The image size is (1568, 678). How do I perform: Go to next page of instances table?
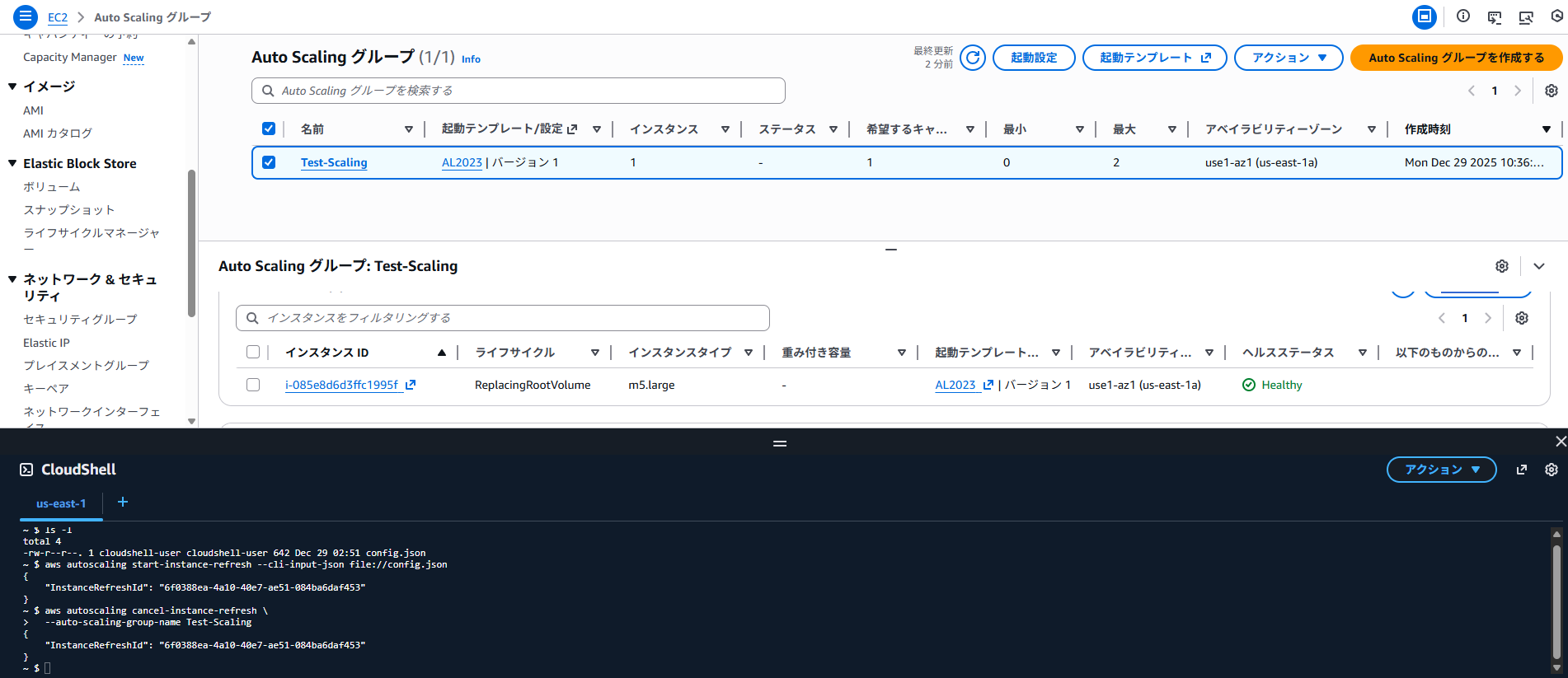coord(1488,318)
